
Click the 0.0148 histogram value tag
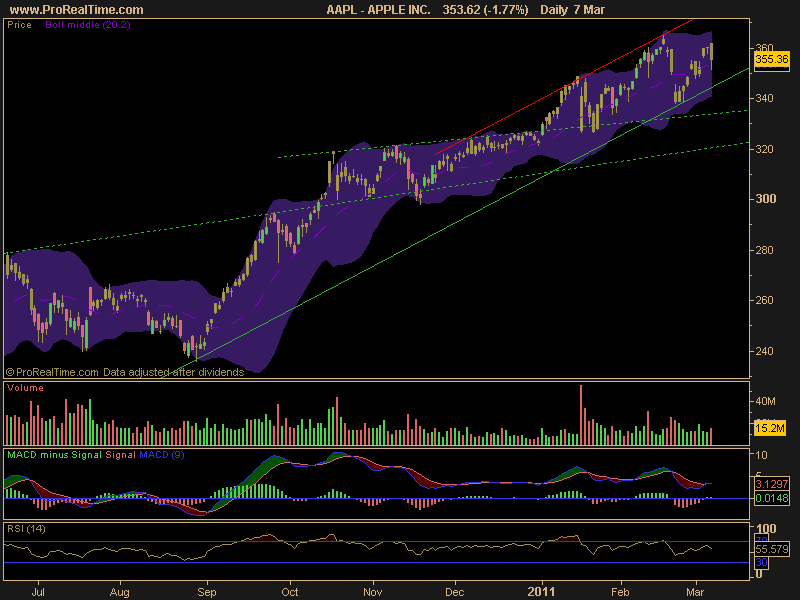771,497
